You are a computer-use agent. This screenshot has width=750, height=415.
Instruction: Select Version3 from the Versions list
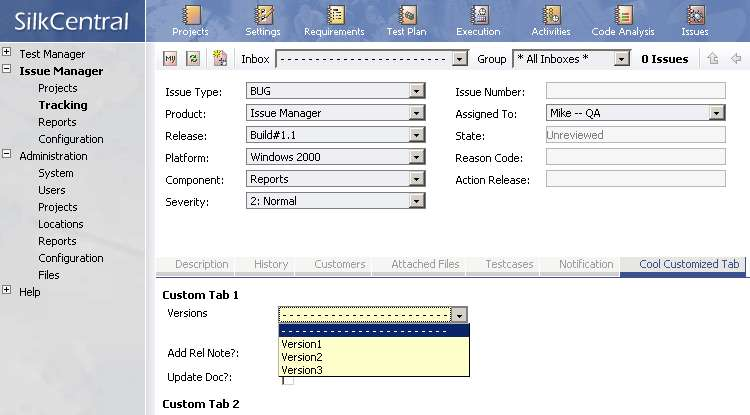click(x=374, y=370)
